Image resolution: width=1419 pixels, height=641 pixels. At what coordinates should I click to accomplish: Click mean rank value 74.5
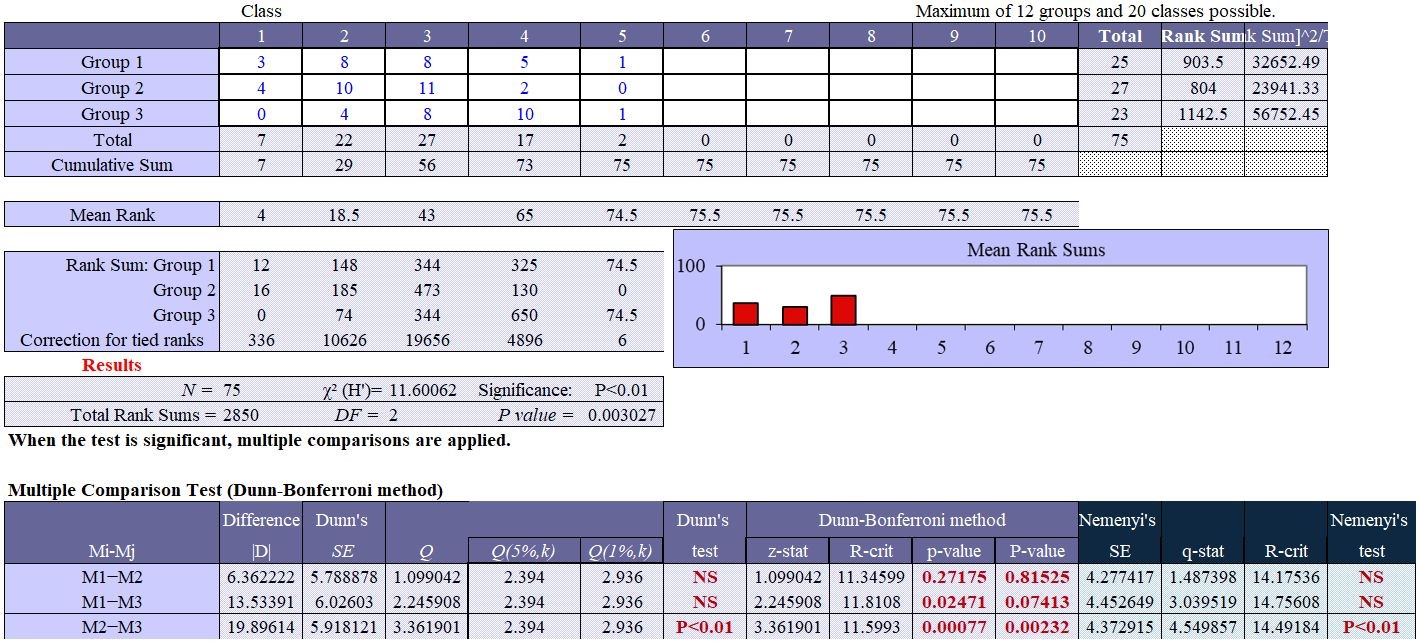coord(622,215)
